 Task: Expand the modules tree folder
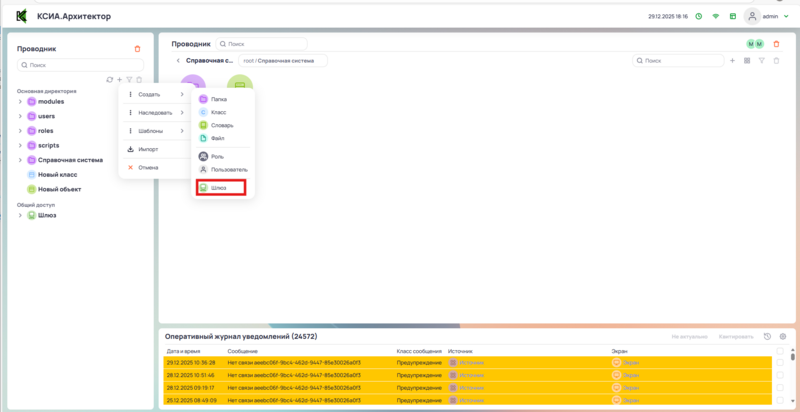(20, 102)
